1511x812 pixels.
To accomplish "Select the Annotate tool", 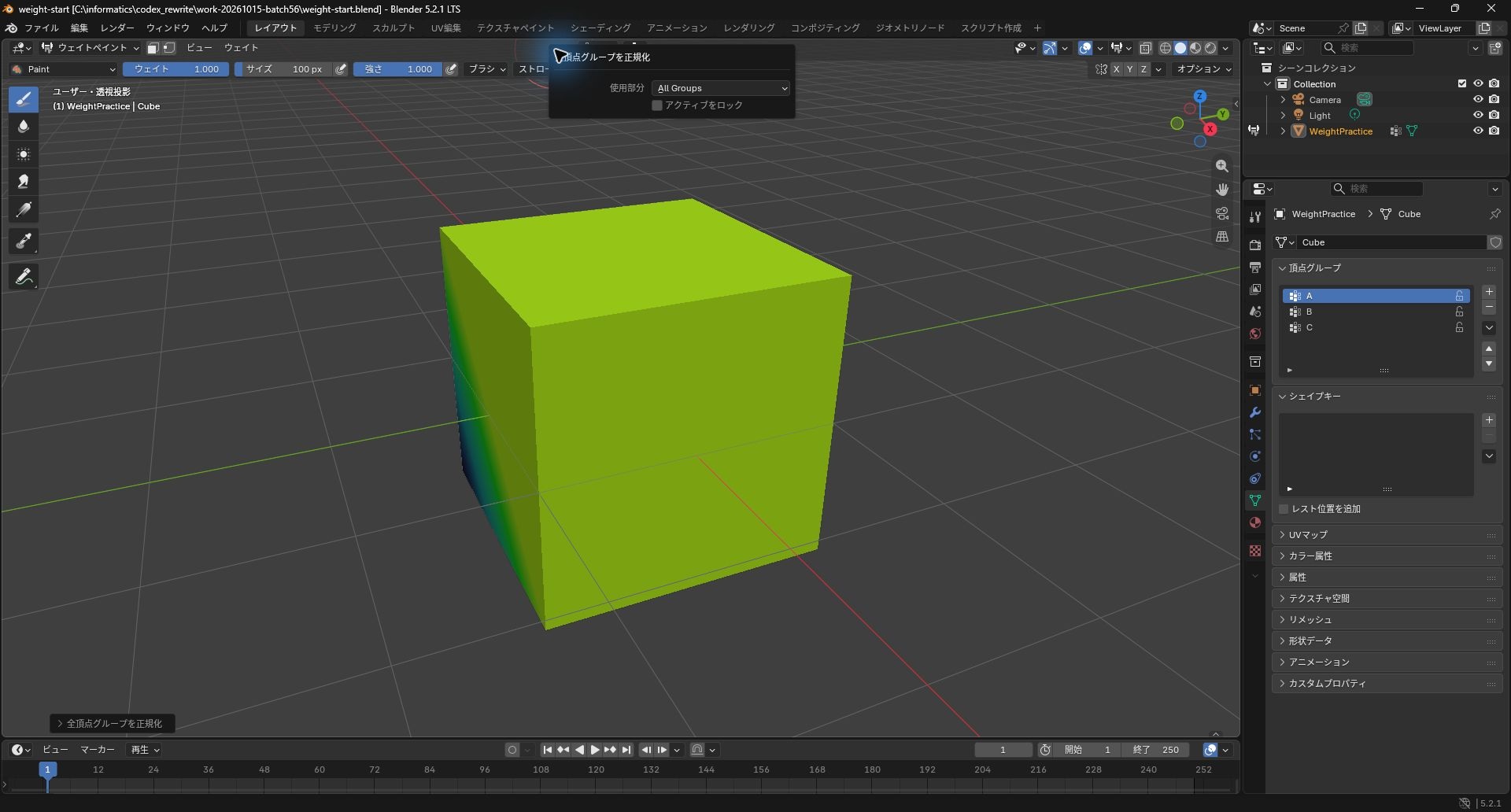I will (x=24, y=277).
